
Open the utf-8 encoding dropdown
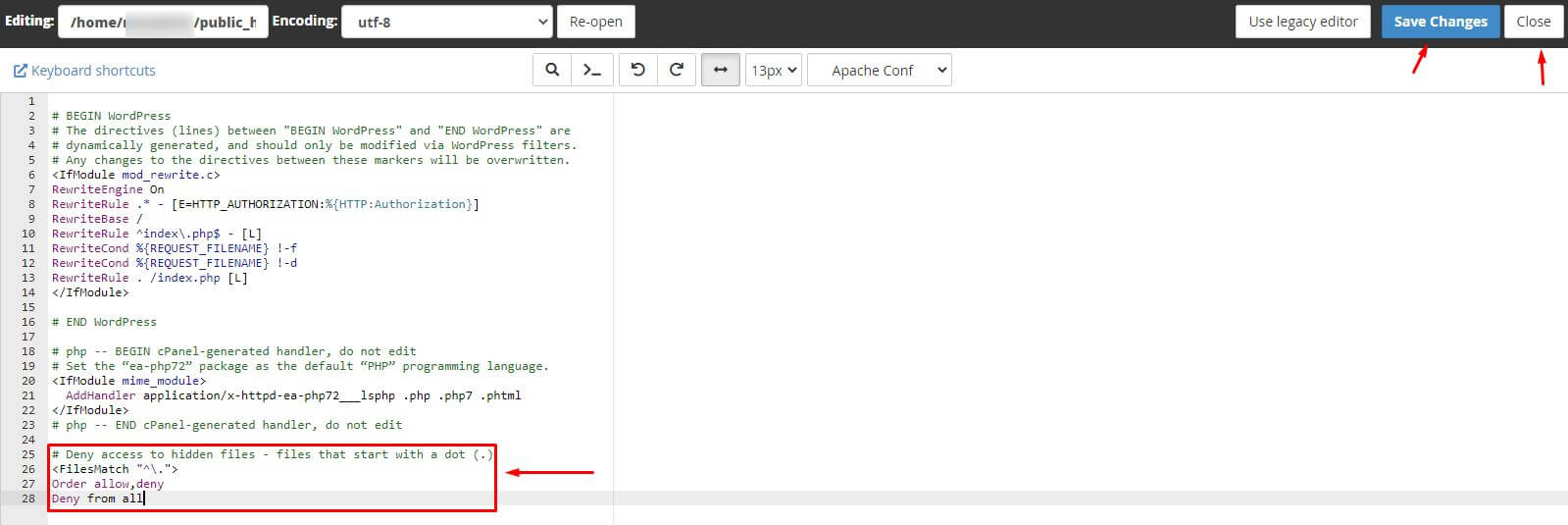(447, 22)
